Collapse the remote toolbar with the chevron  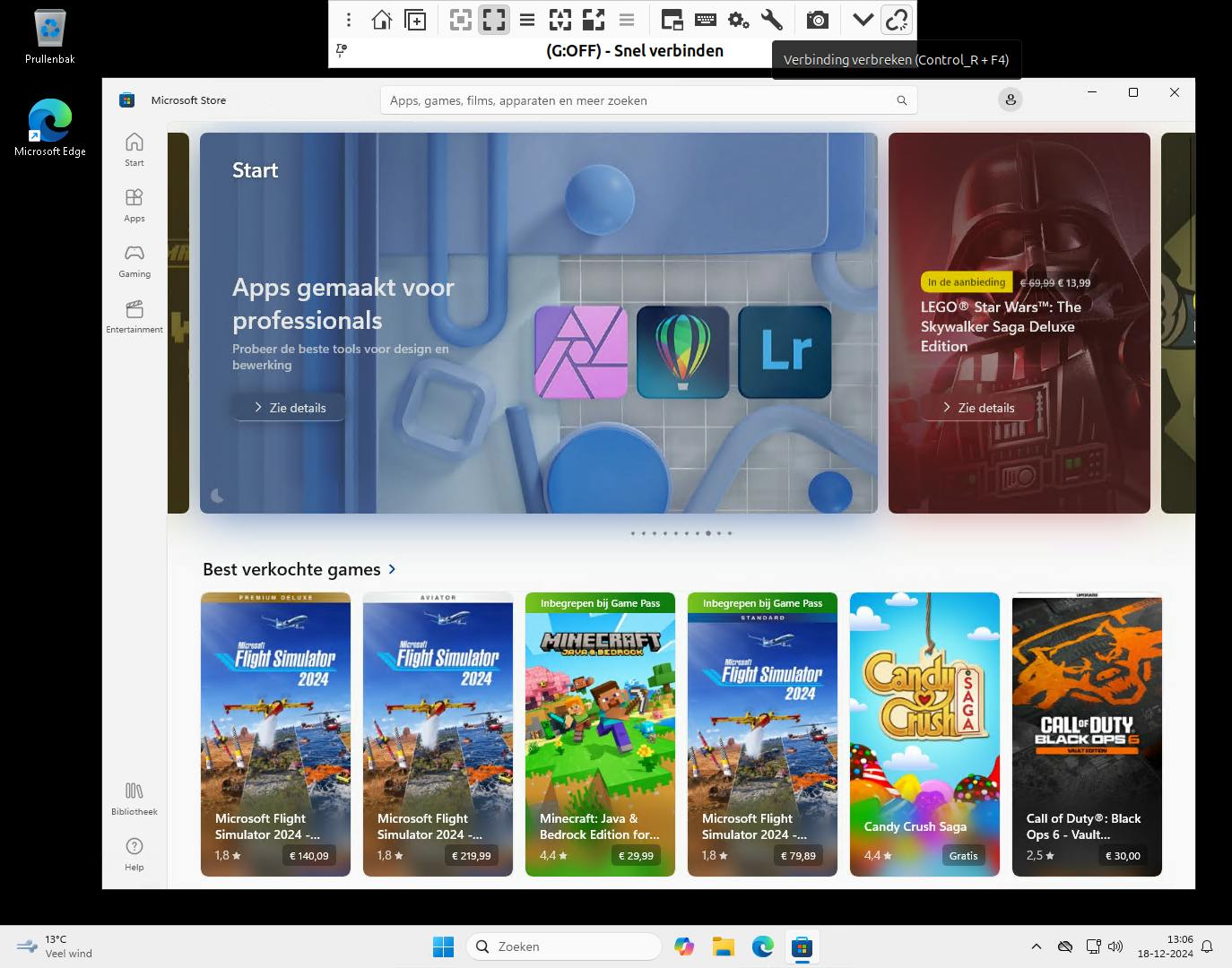(862, 19)
